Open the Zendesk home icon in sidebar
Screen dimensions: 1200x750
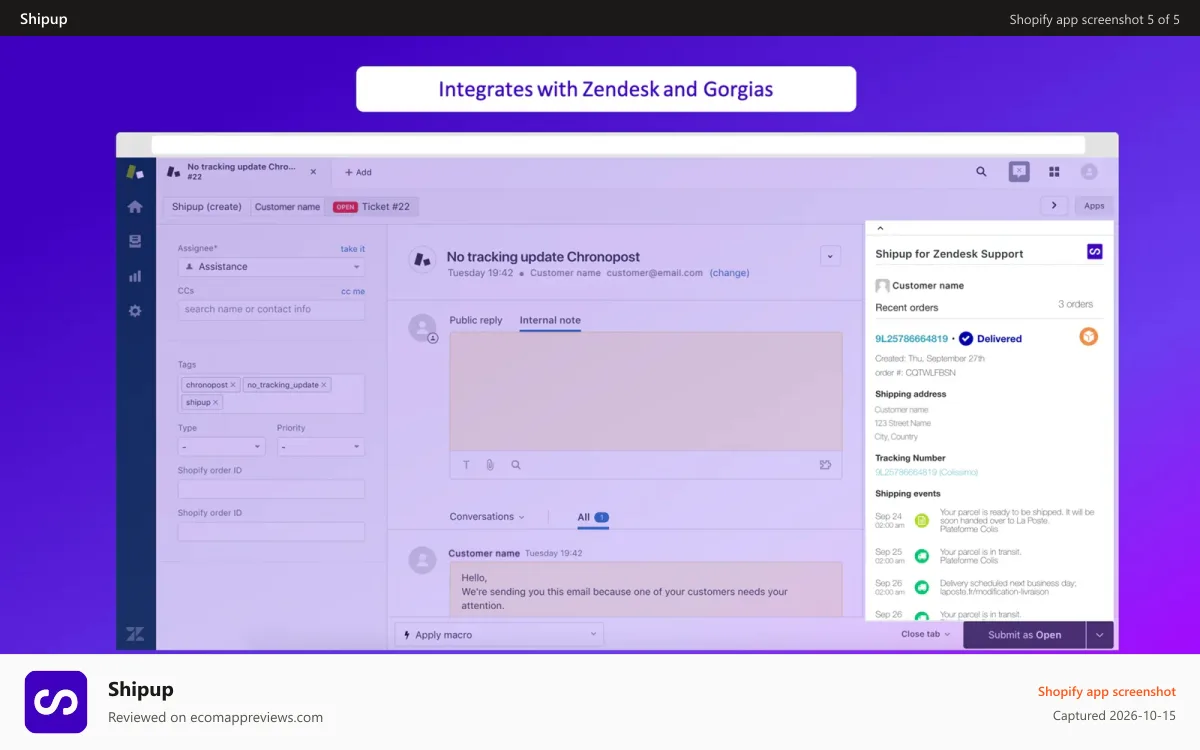point(135,207)
